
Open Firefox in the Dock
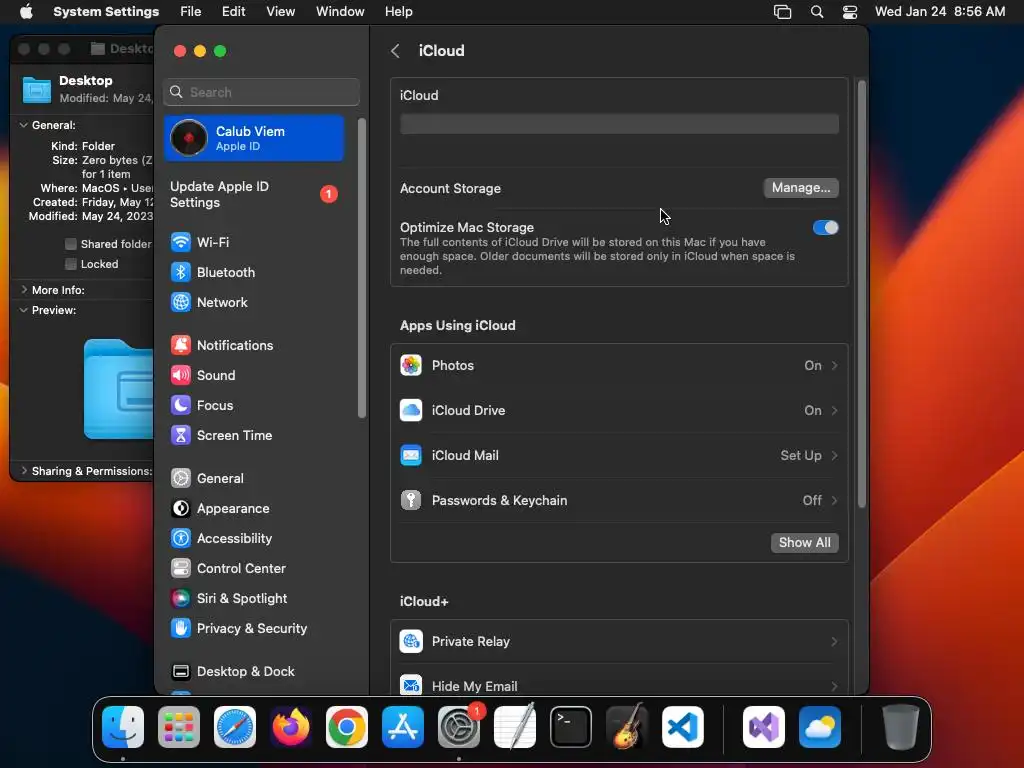tap(291, 727)
